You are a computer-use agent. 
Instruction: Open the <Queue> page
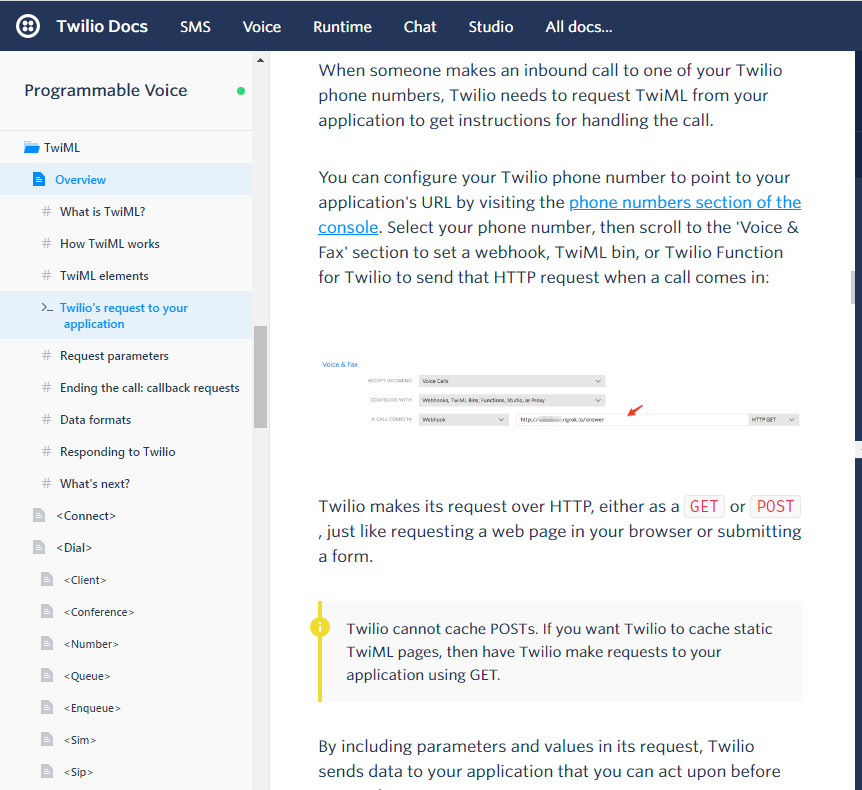87,676
